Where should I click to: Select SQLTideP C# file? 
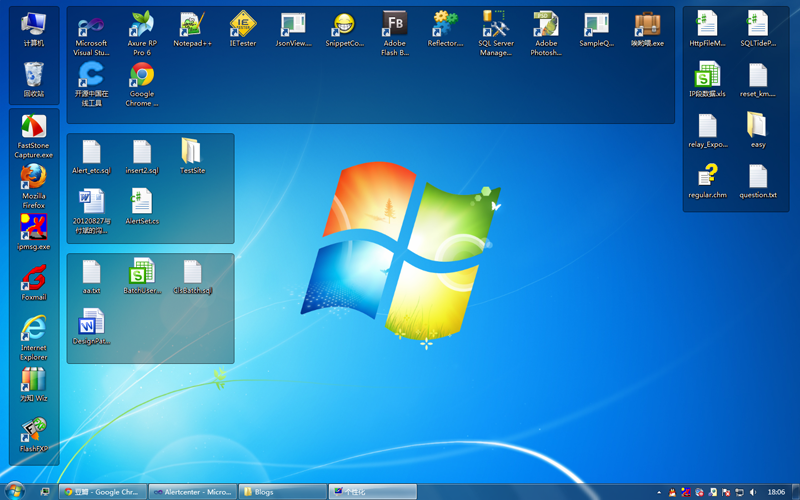point(758,30)
